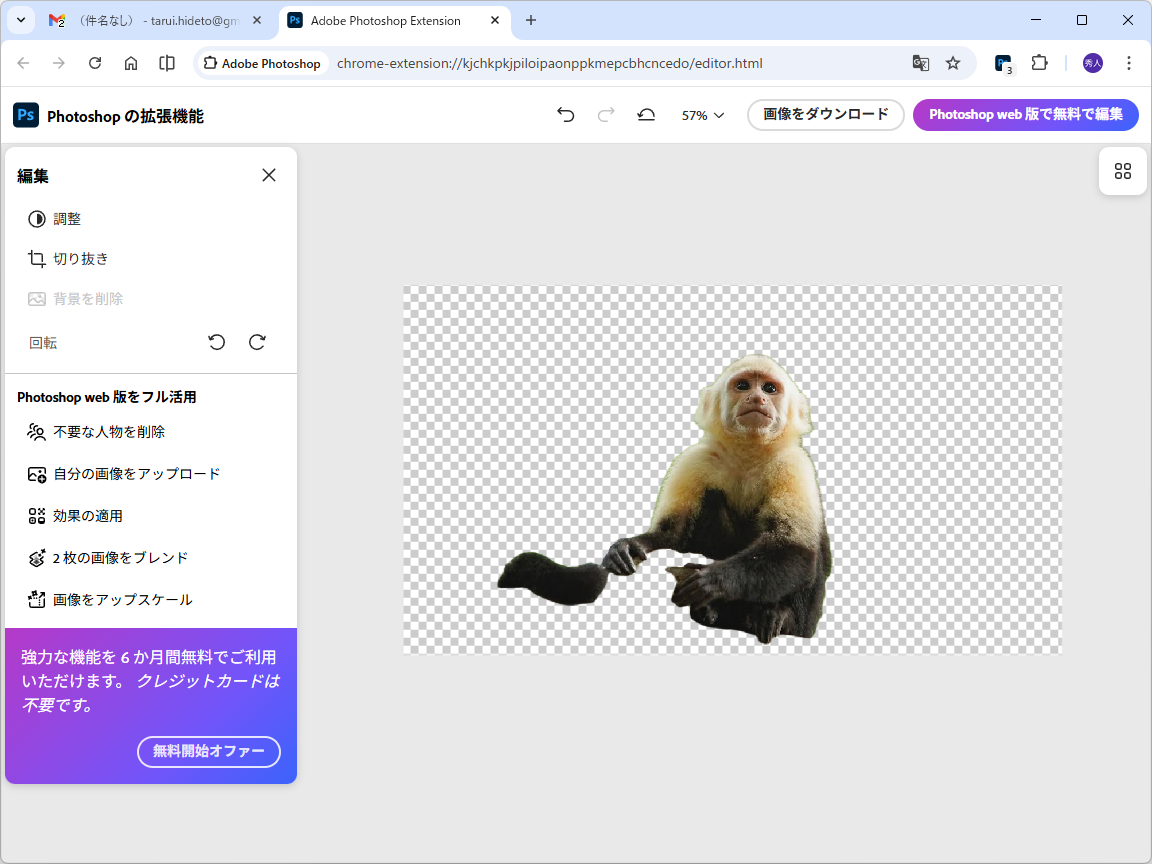The width and height of the screenshot is (1152, 864).
Task: Rotate image clockwise
Action: [257, 342]
